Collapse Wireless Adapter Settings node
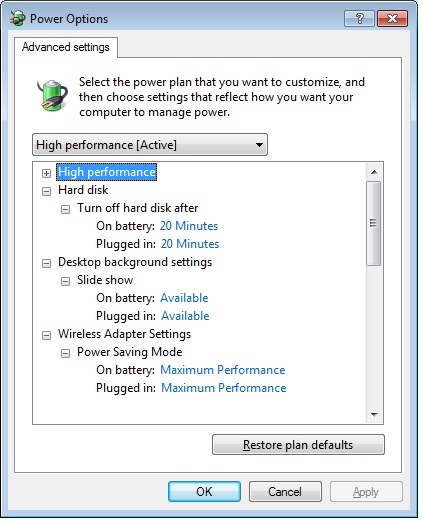Viewport: 423px width, 523px height. pos(46,336)
